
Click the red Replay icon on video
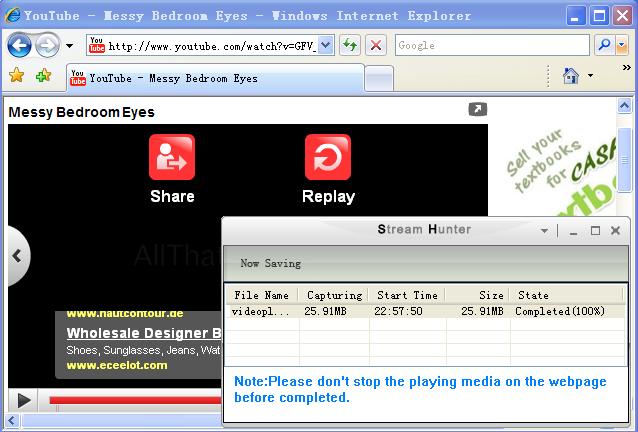(x=328, y=157)
